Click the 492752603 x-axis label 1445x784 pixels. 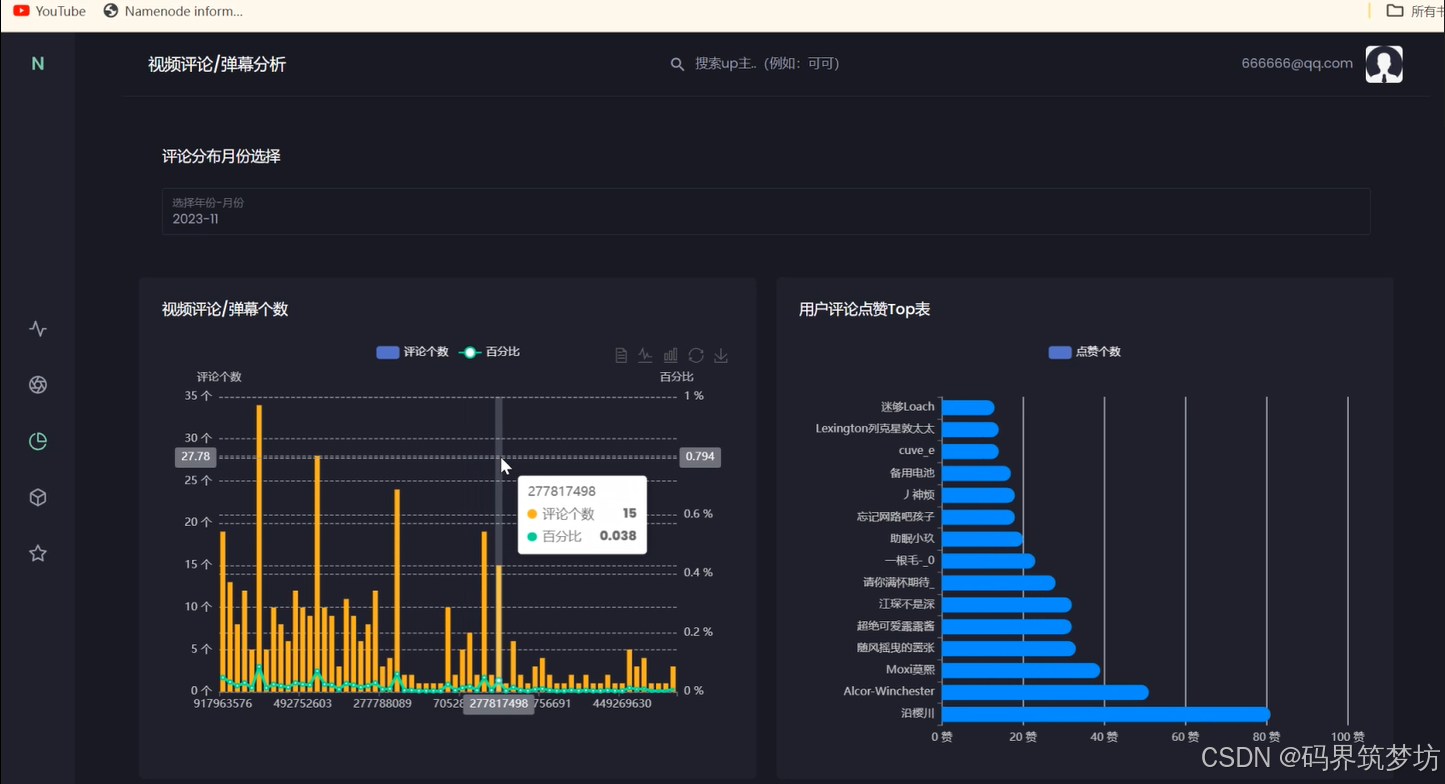click(302, 703)
